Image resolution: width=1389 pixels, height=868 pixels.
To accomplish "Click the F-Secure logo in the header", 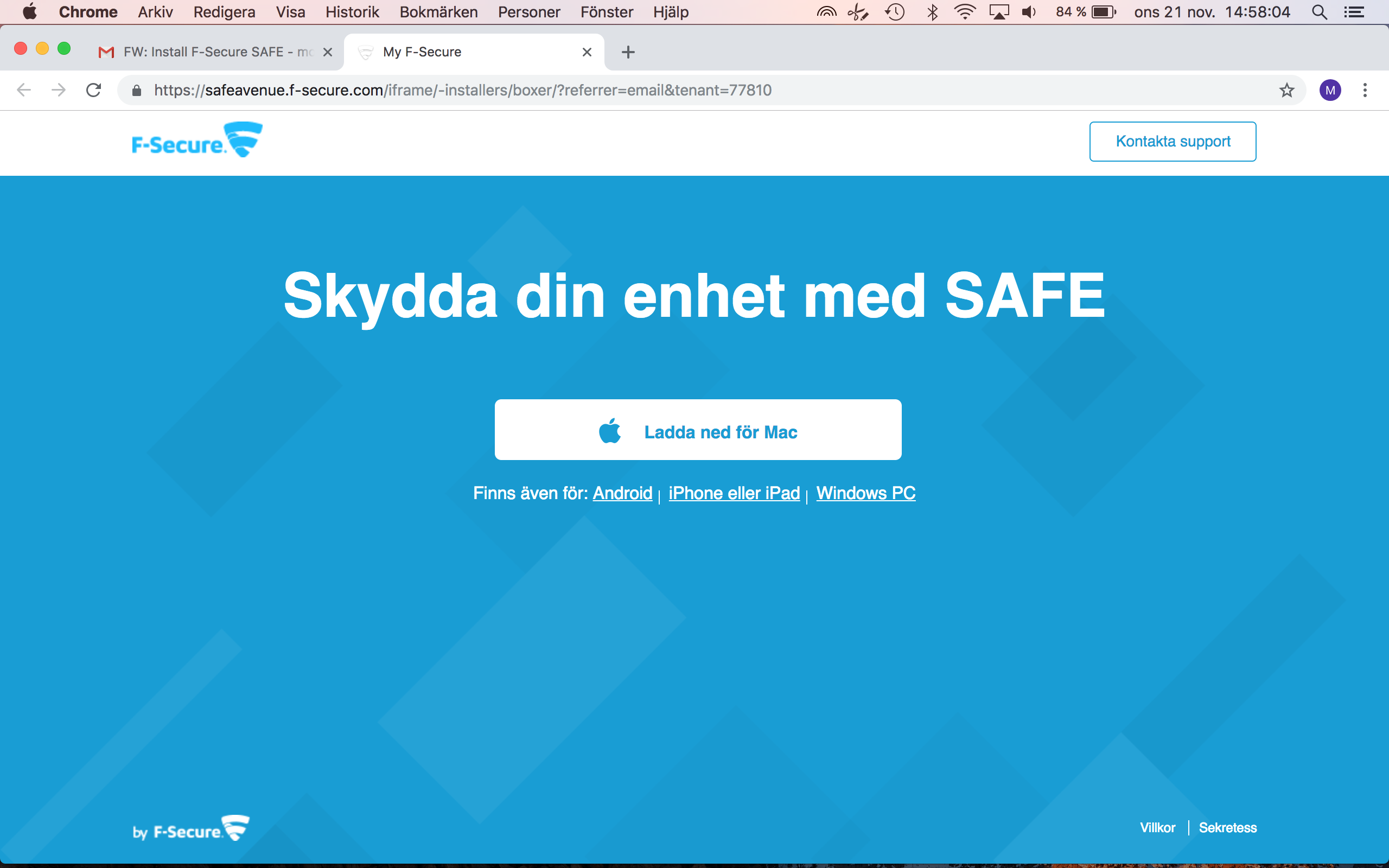I will click(x=197, y=140).
